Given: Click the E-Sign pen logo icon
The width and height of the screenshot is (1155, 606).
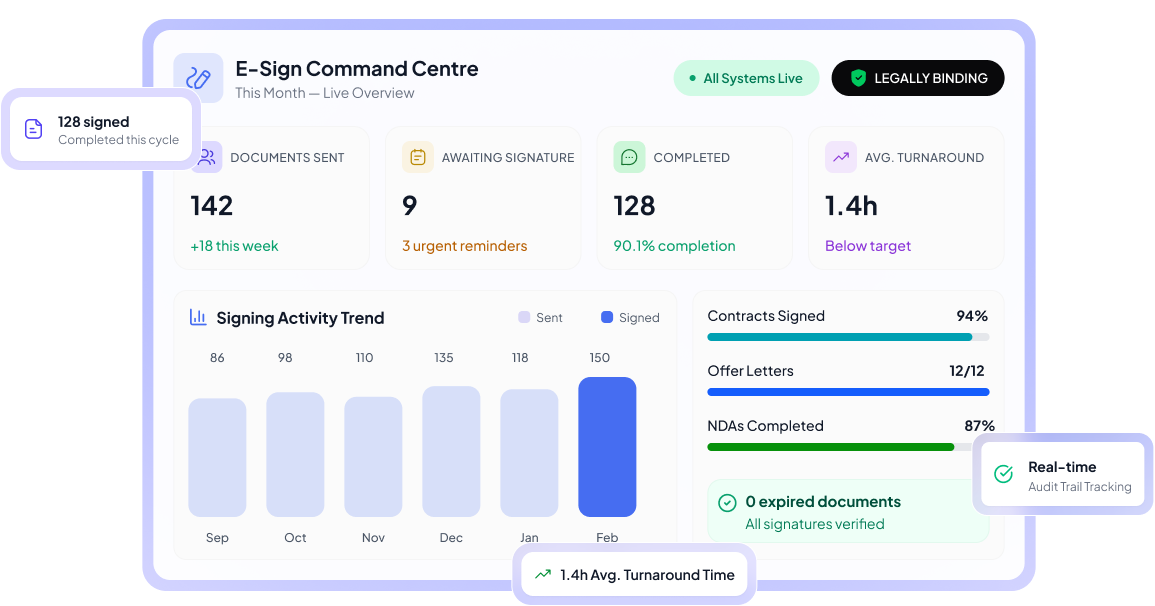Looking at the screenshot, I should point(198,78).
